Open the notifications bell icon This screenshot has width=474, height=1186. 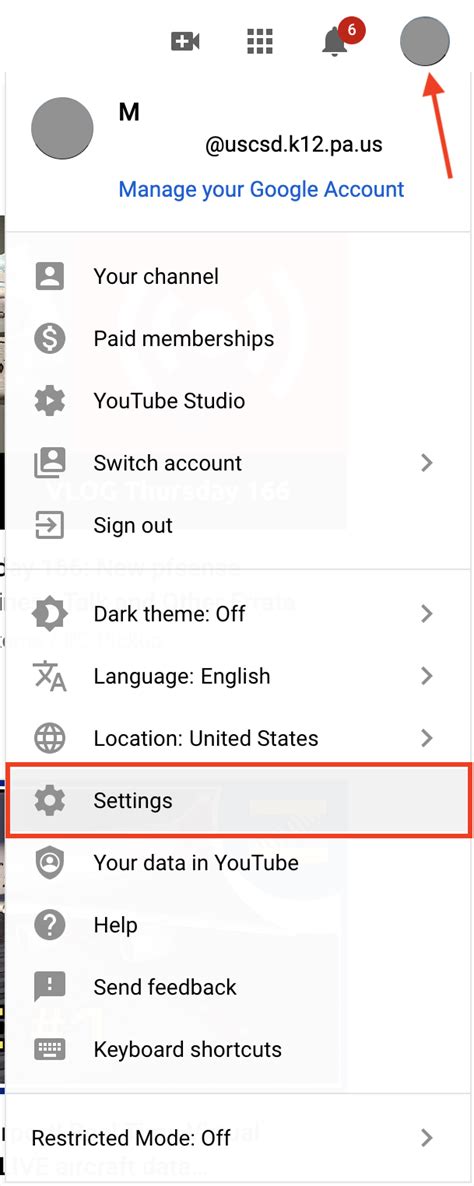tap(335, 42)
